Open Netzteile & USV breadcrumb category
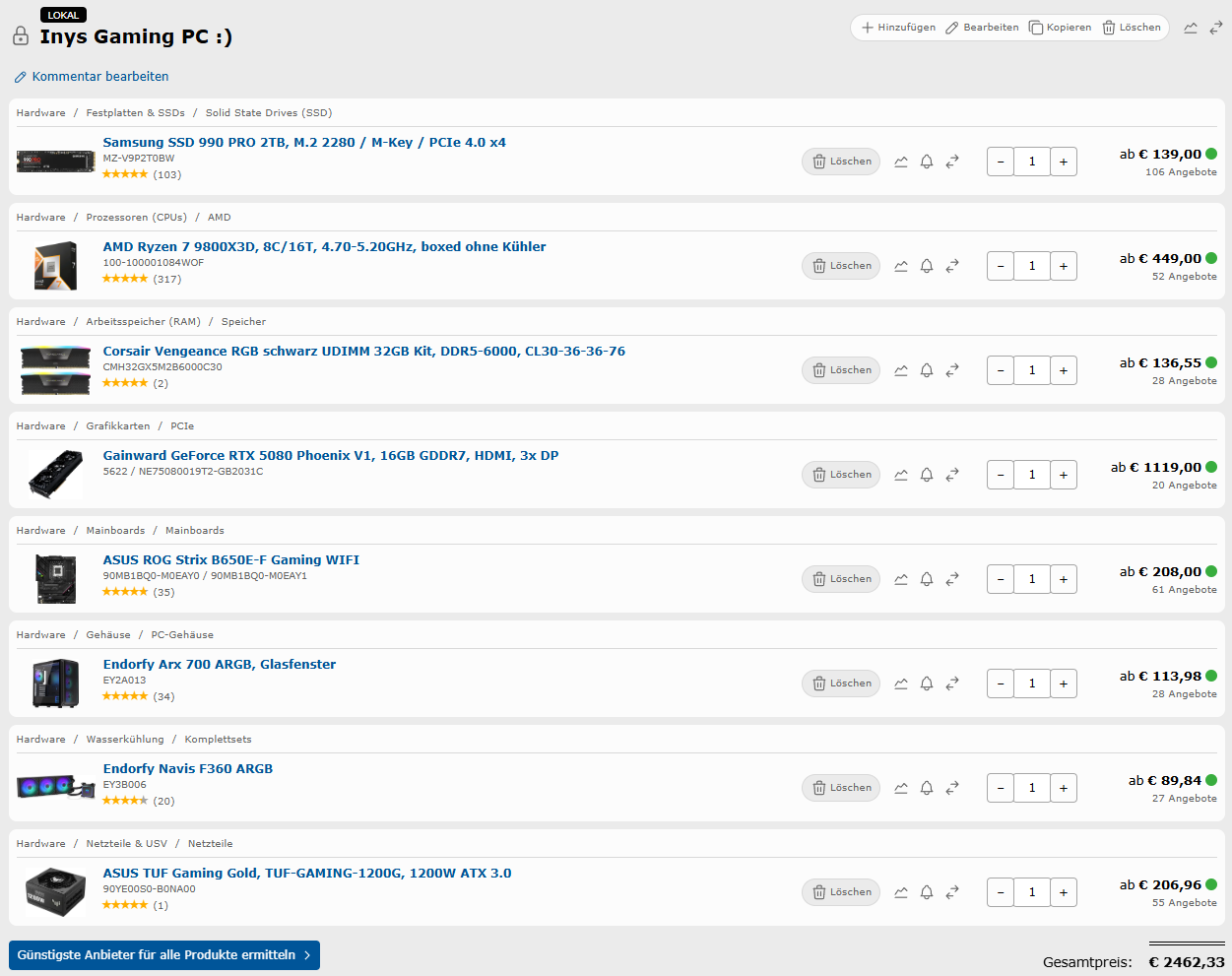The width and height of the screenshot is (1232, 976). point(126,844)
